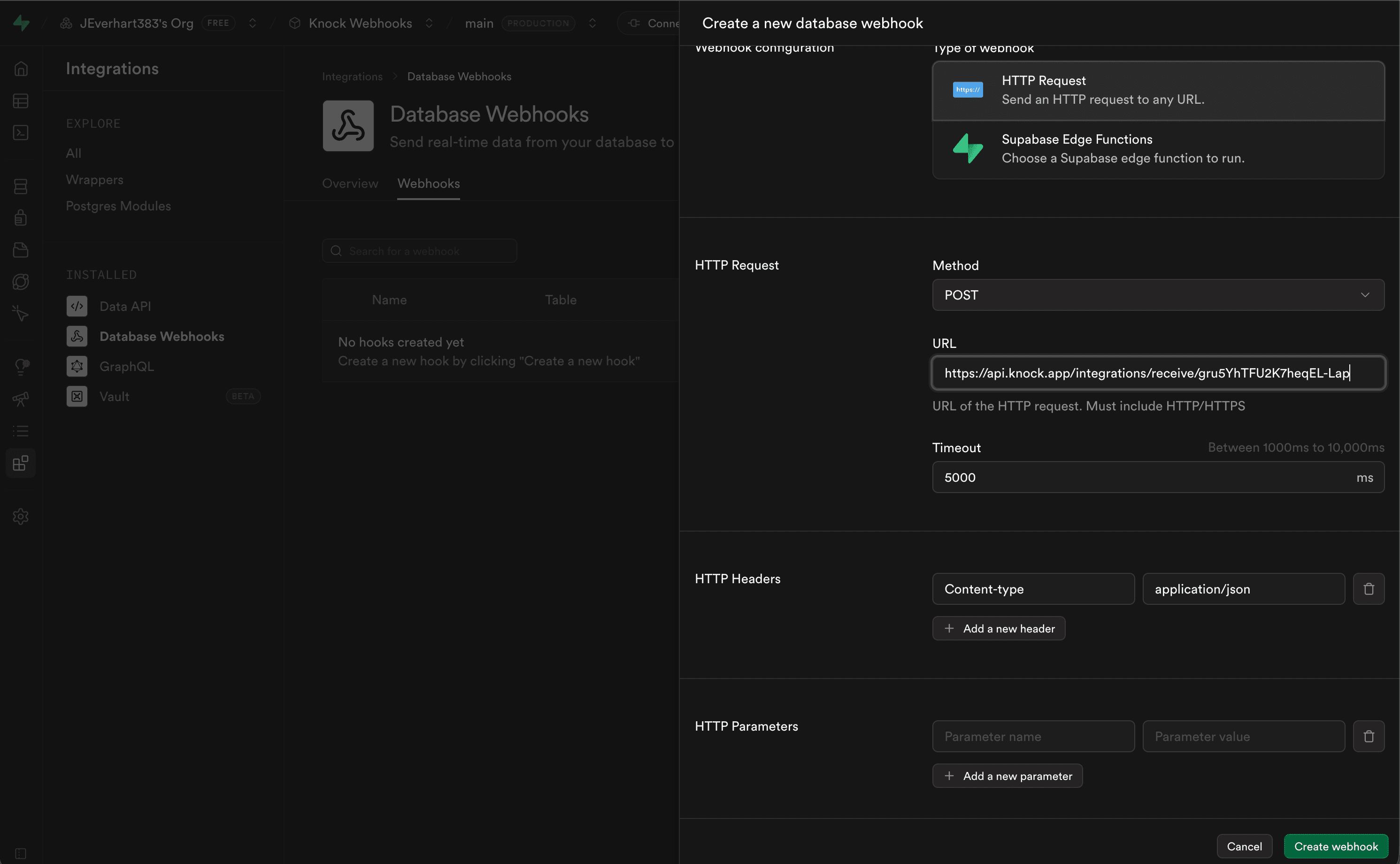Viewport: 1400px width, 864px height.
Task: Open the Database section in the sidebar
Action: click(x=21, y=186)
